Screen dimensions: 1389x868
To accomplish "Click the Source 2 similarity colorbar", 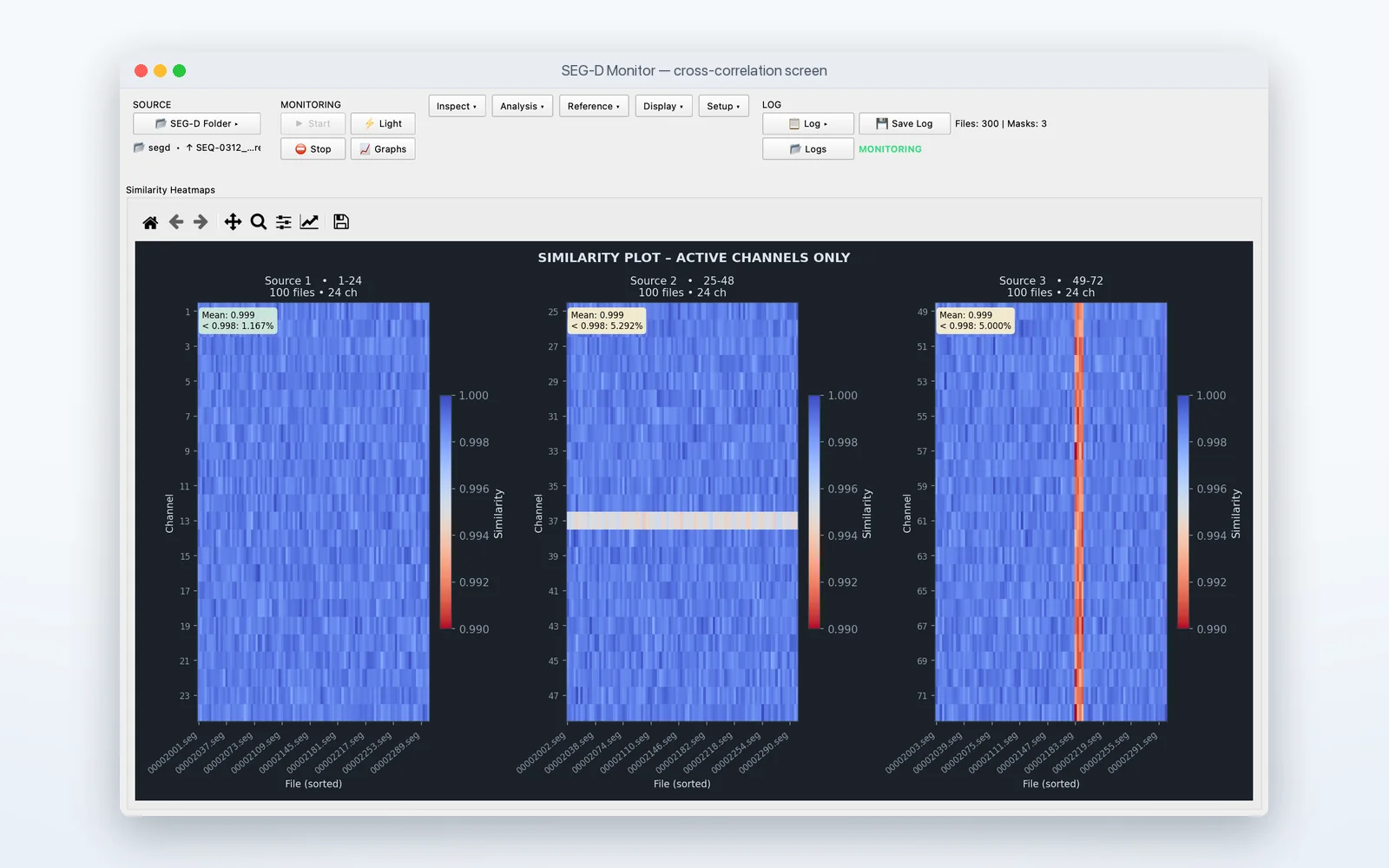I will pyautogui.click(x=814, y=512).
